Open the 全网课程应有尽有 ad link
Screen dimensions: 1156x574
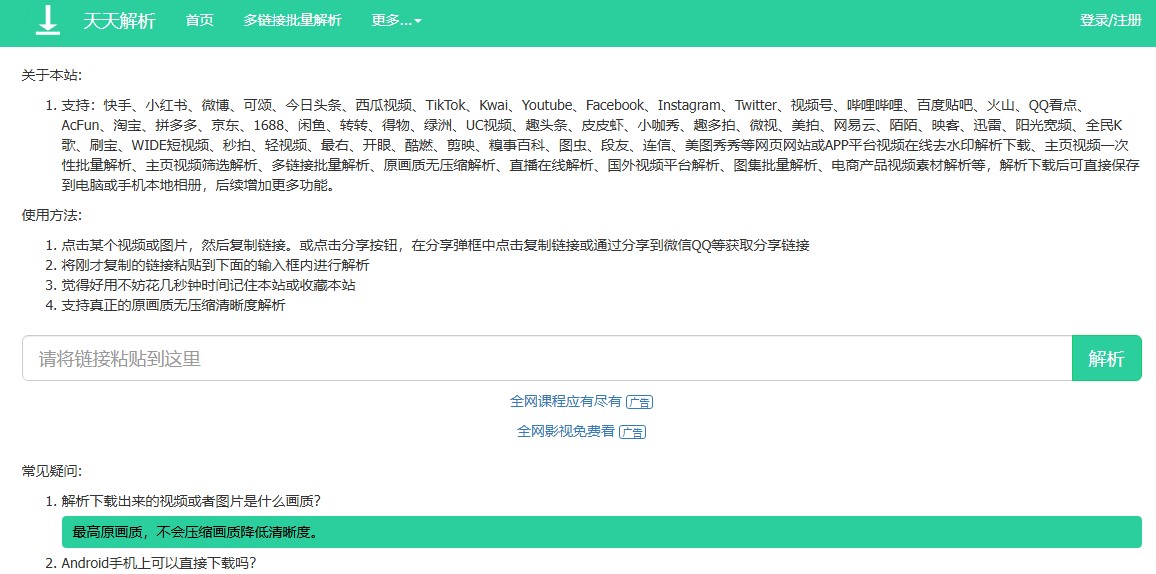pos(565,401)
